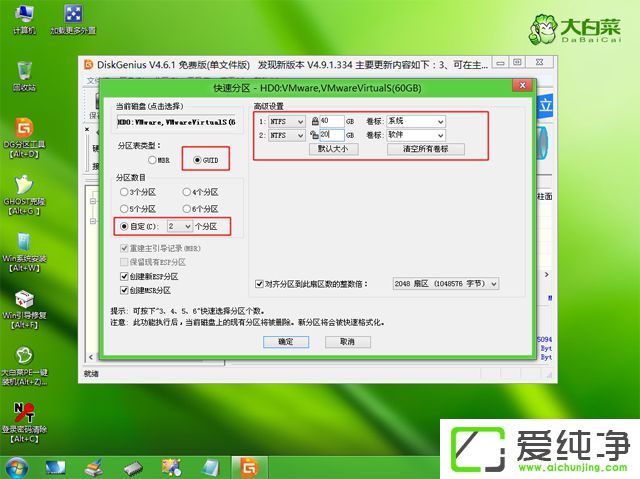Open the Win引导修复 desktop shortcut

point(24,303)
